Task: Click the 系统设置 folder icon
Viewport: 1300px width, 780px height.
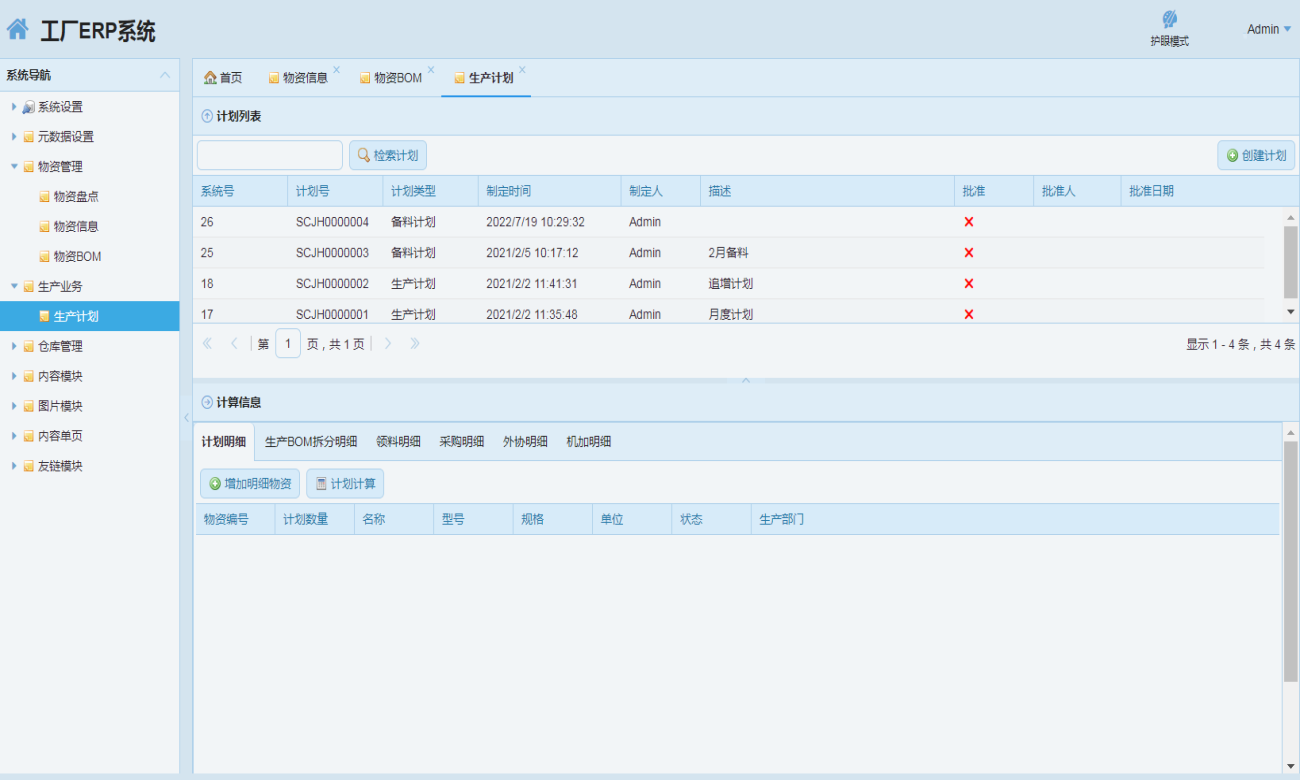Action: [x=28, y=107]
